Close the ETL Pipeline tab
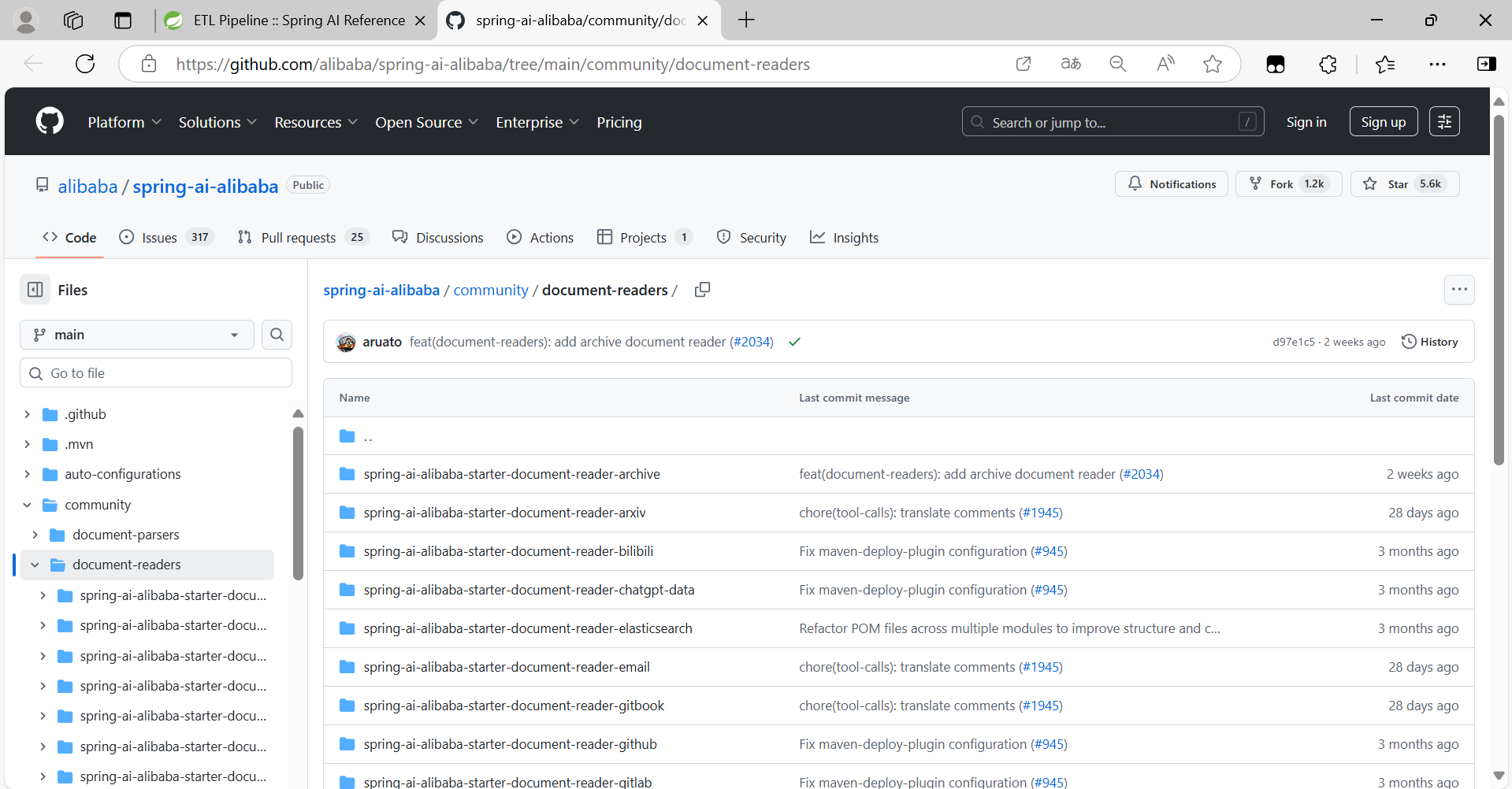This screenshot has width=1512, height=789. click(420, 20)
